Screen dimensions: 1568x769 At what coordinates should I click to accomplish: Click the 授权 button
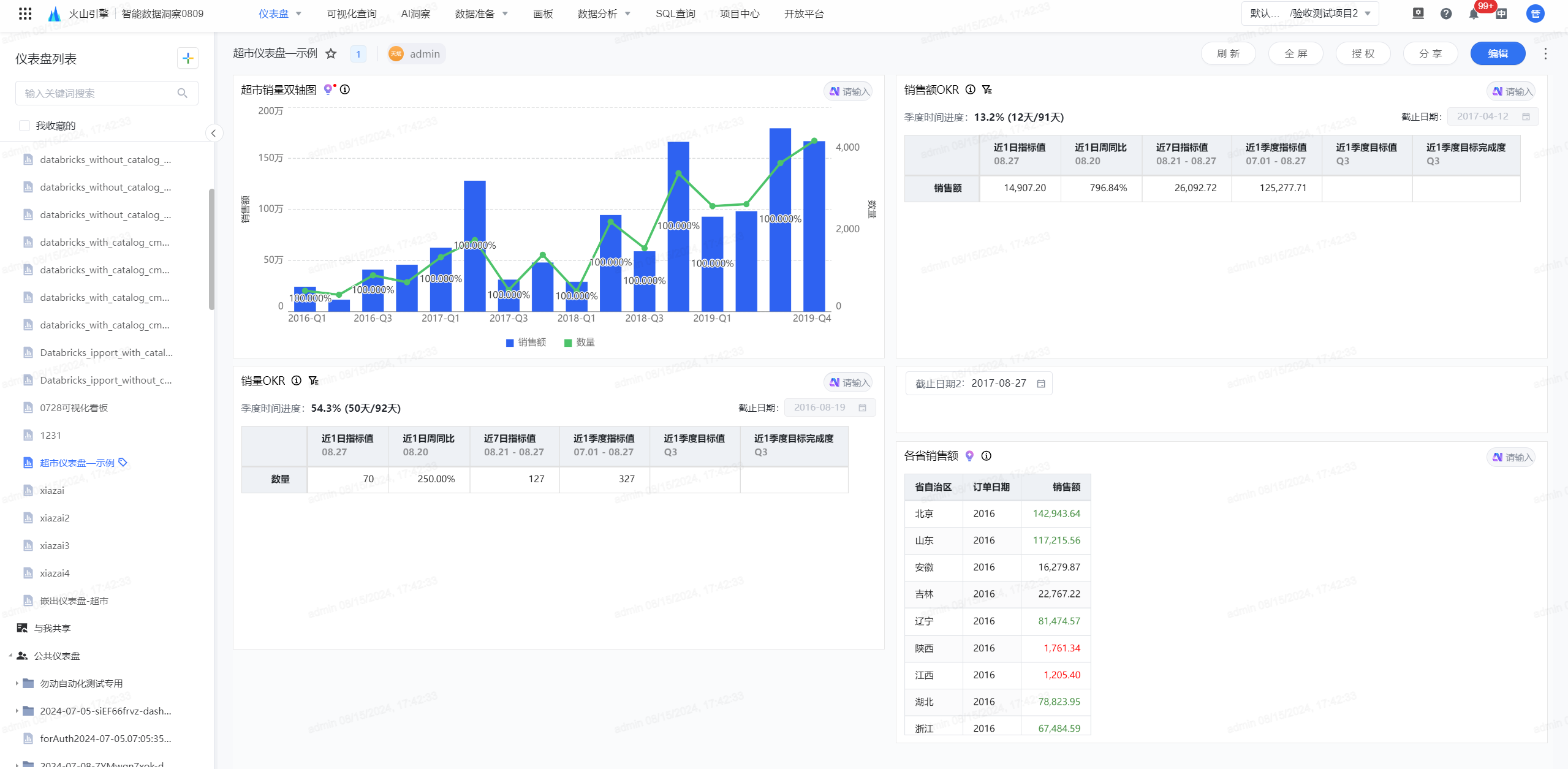pos(1363,54)
